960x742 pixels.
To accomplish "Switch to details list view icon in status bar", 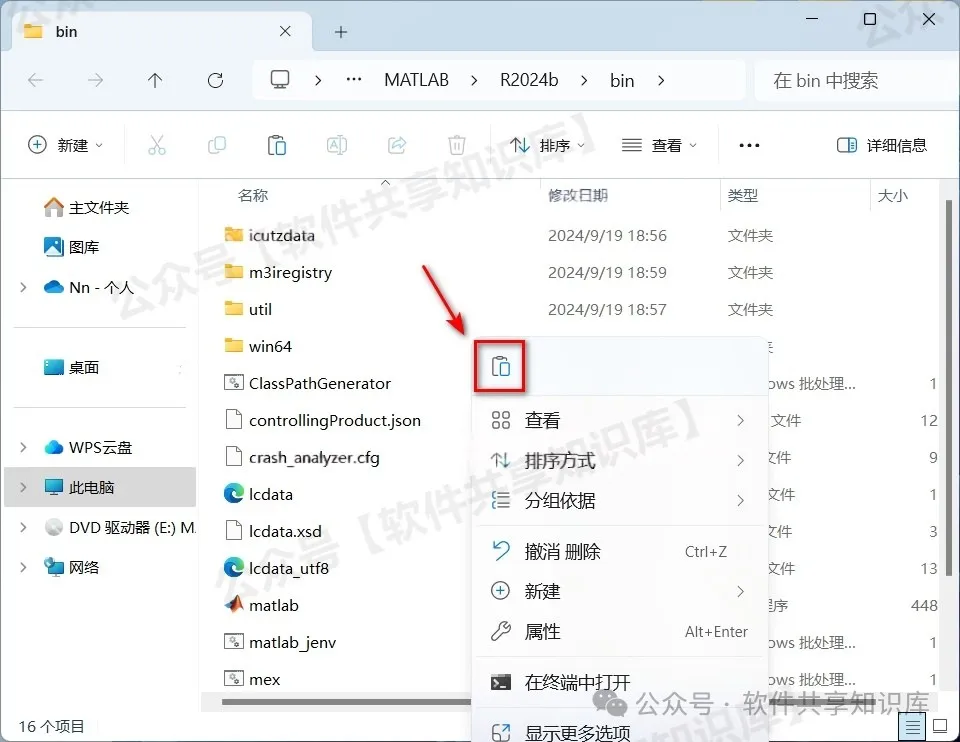I will [912, 727].
